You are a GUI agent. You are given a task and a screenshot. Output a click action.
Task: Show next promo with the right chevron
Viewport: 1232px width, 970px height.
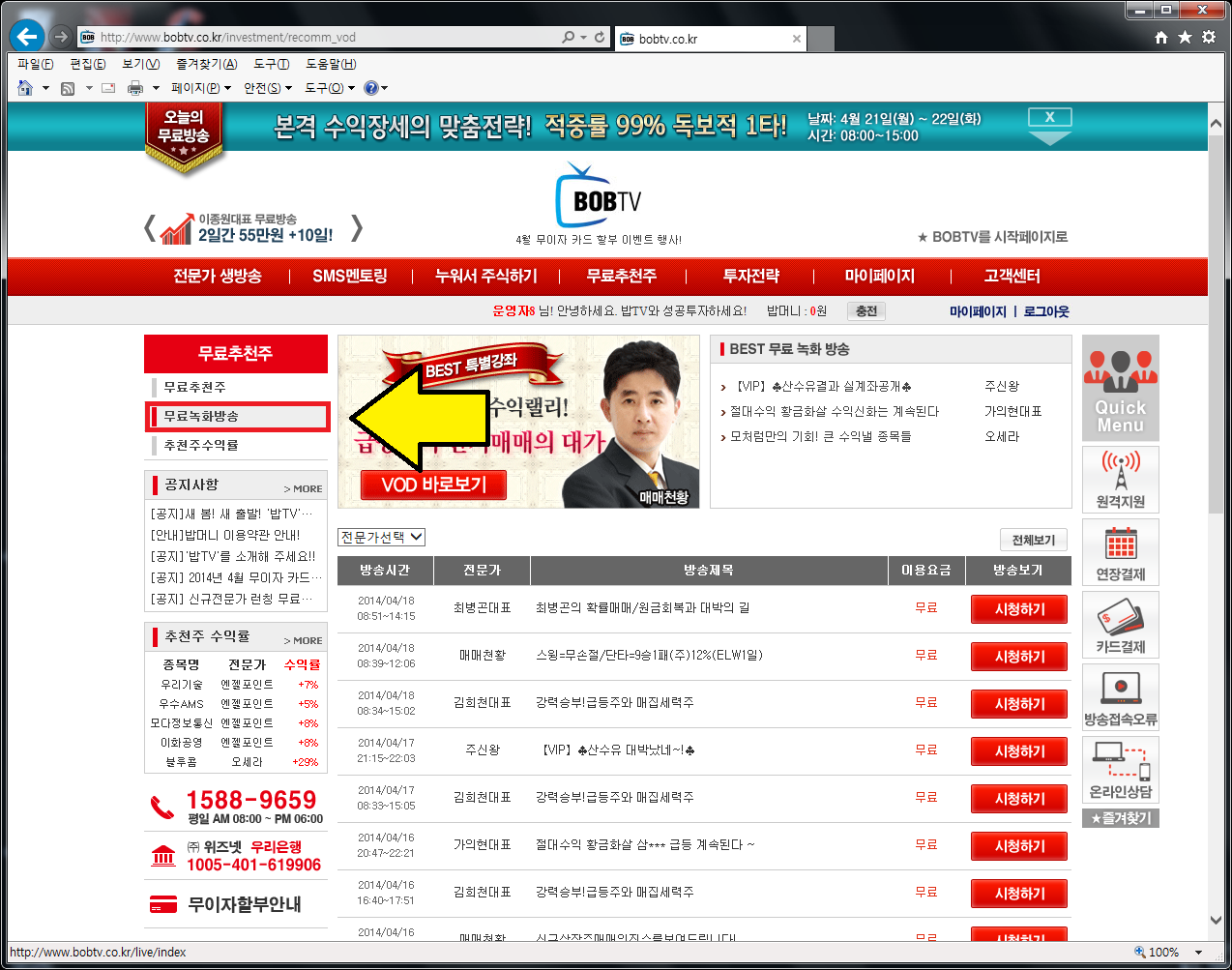tap(357, 228)
